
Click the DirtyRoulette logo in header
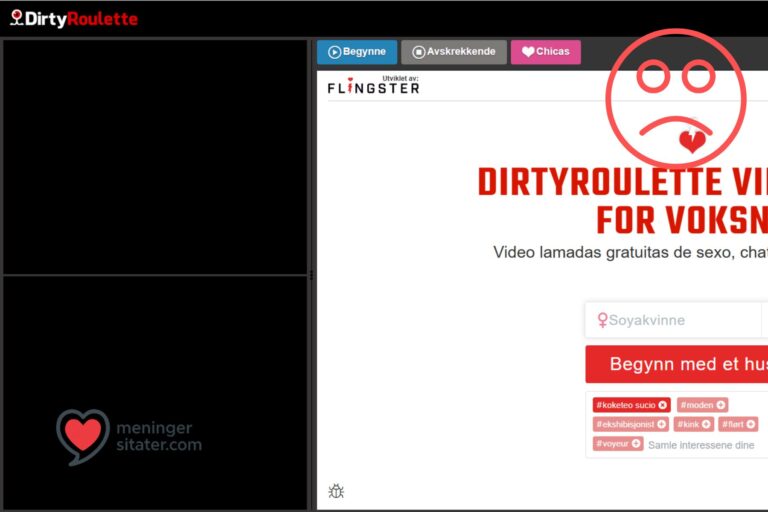coord(74,19)
